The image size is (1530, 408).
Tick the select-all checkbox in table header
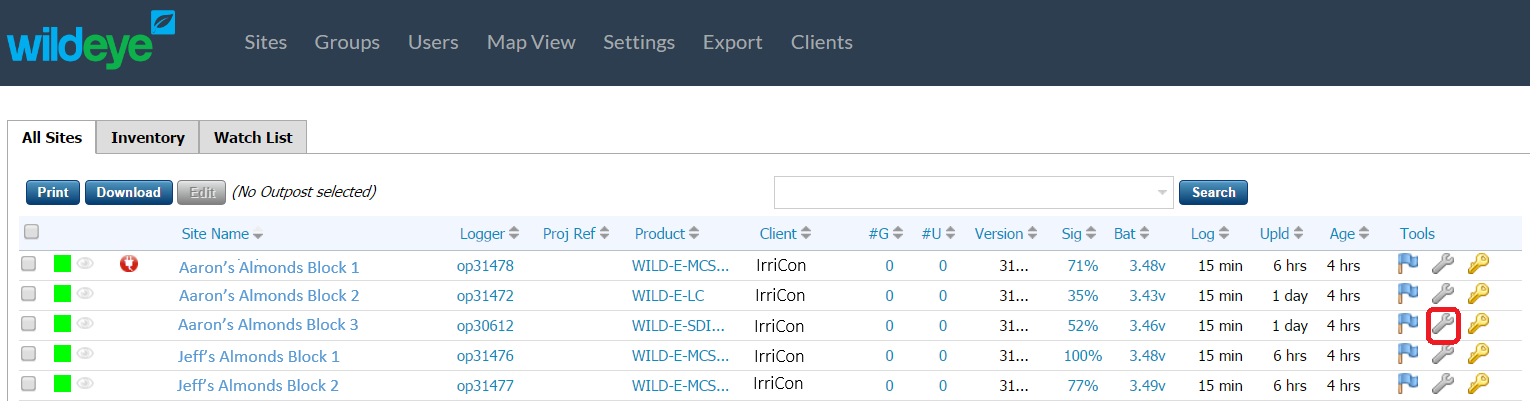point(31,232)
